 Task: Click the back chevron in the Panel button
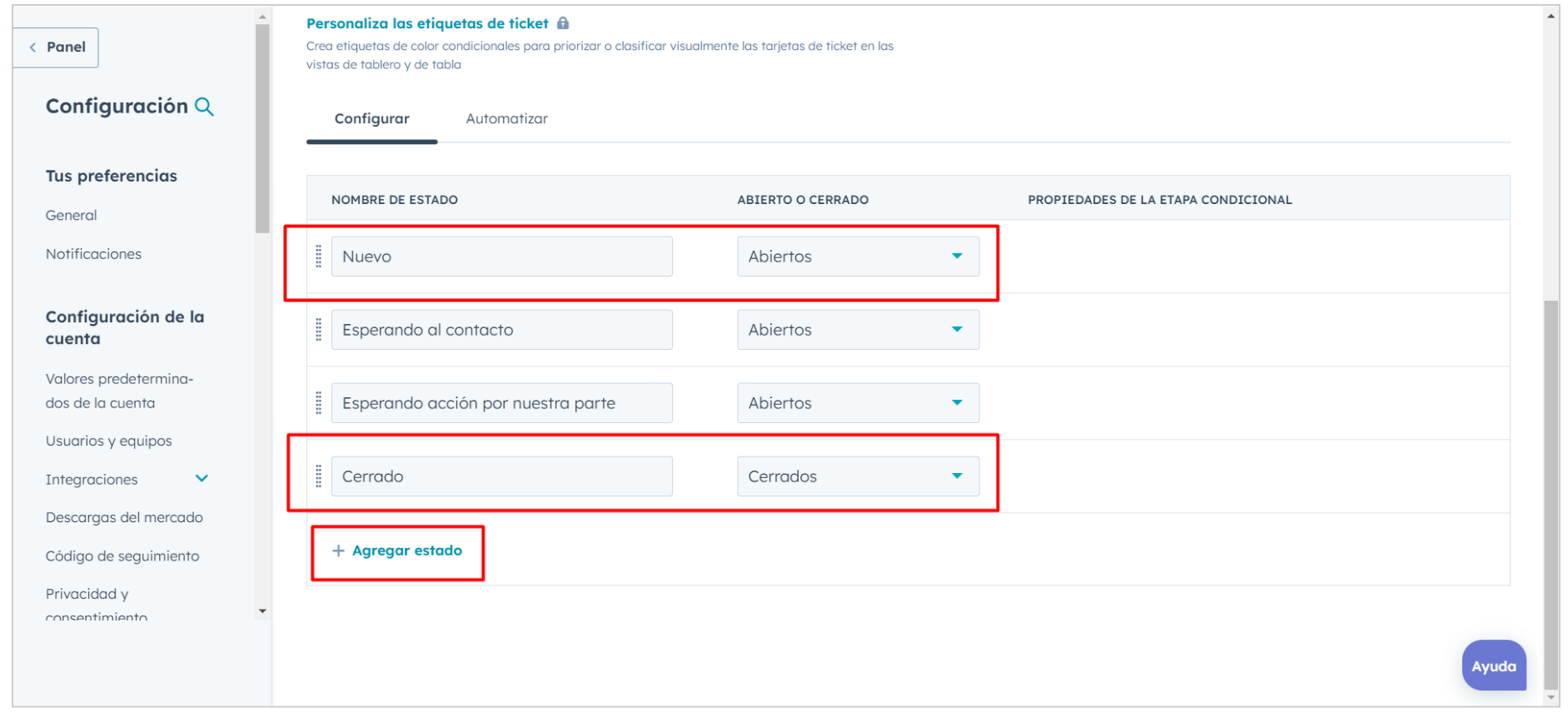coord(33,47)
